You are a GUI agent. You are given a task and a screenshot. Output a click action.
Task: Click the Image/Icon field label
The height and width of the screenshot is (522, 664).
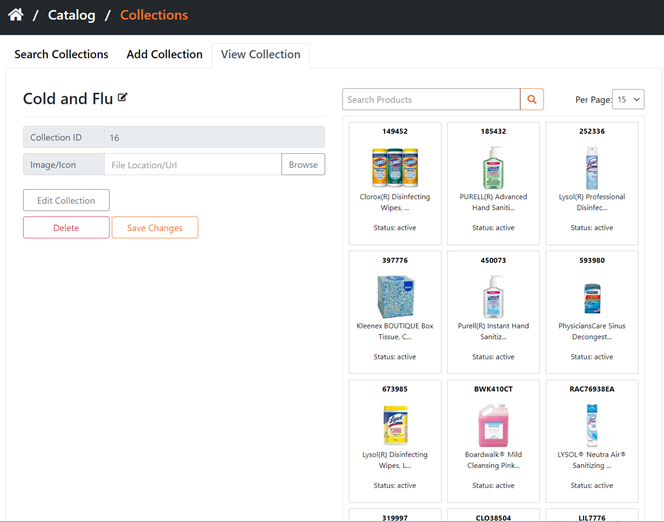pyautogui.click(x=53, y=165)
